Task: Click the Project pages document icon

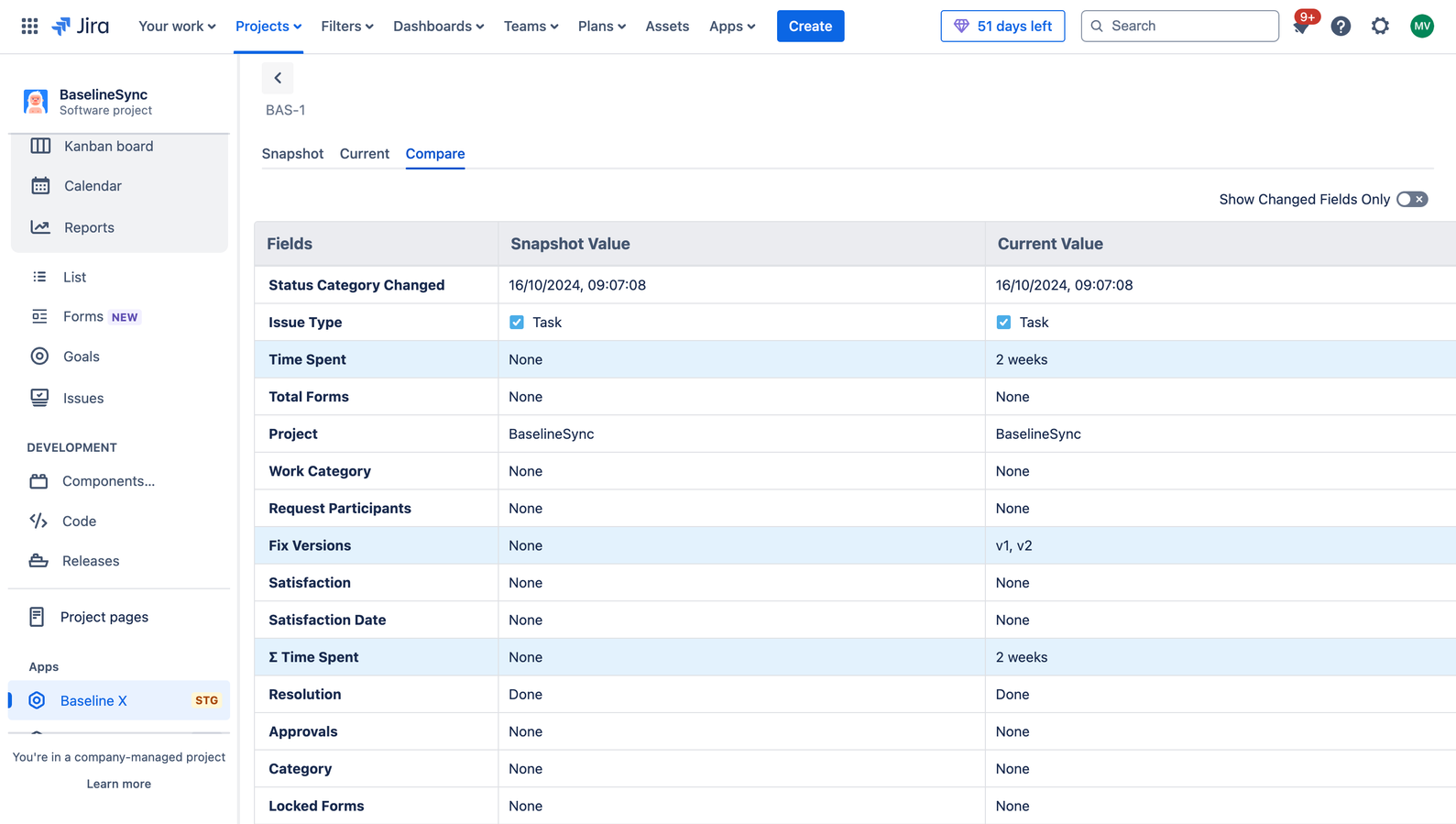Action: (x=37, y=617)
